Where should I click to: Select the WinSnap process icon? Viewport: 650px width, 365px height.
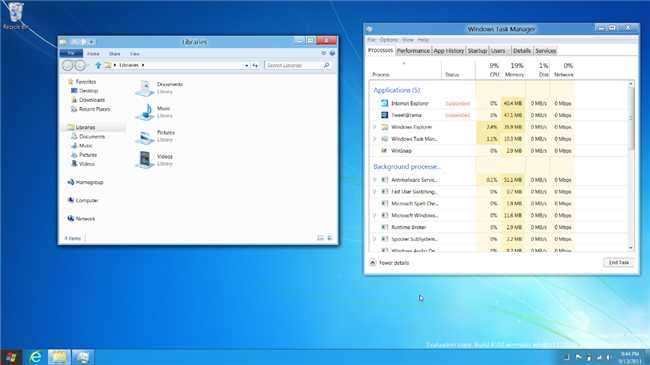(x=384, y=151)
